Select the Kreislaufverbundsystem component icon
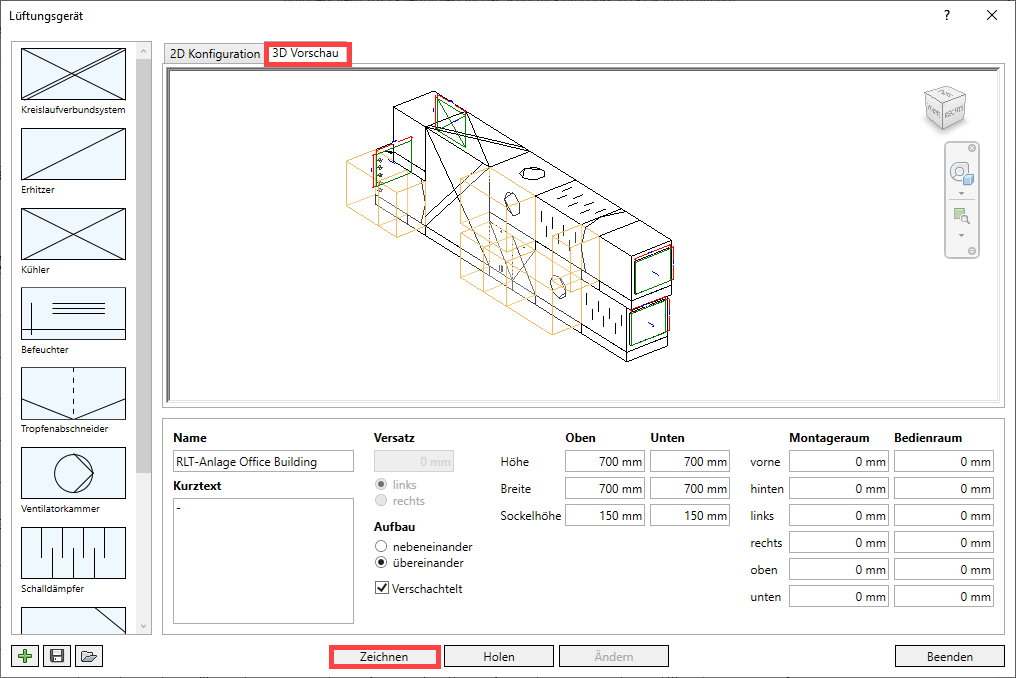The width and height of the screenshot is (1016, 678). pos(73,74)
